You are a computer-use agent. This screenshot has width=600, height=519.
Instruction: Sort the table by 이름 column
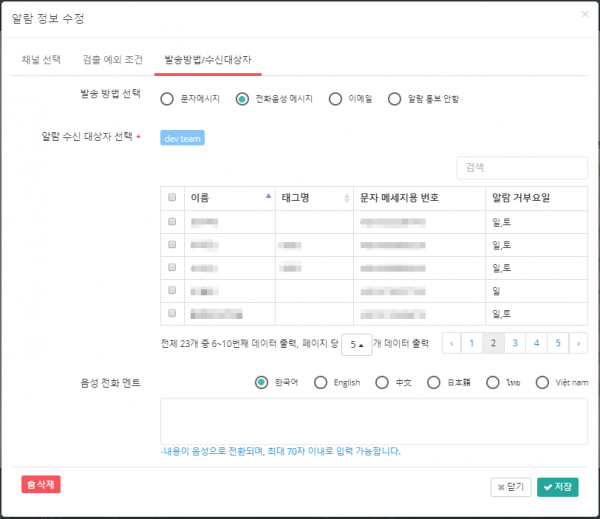230,198
